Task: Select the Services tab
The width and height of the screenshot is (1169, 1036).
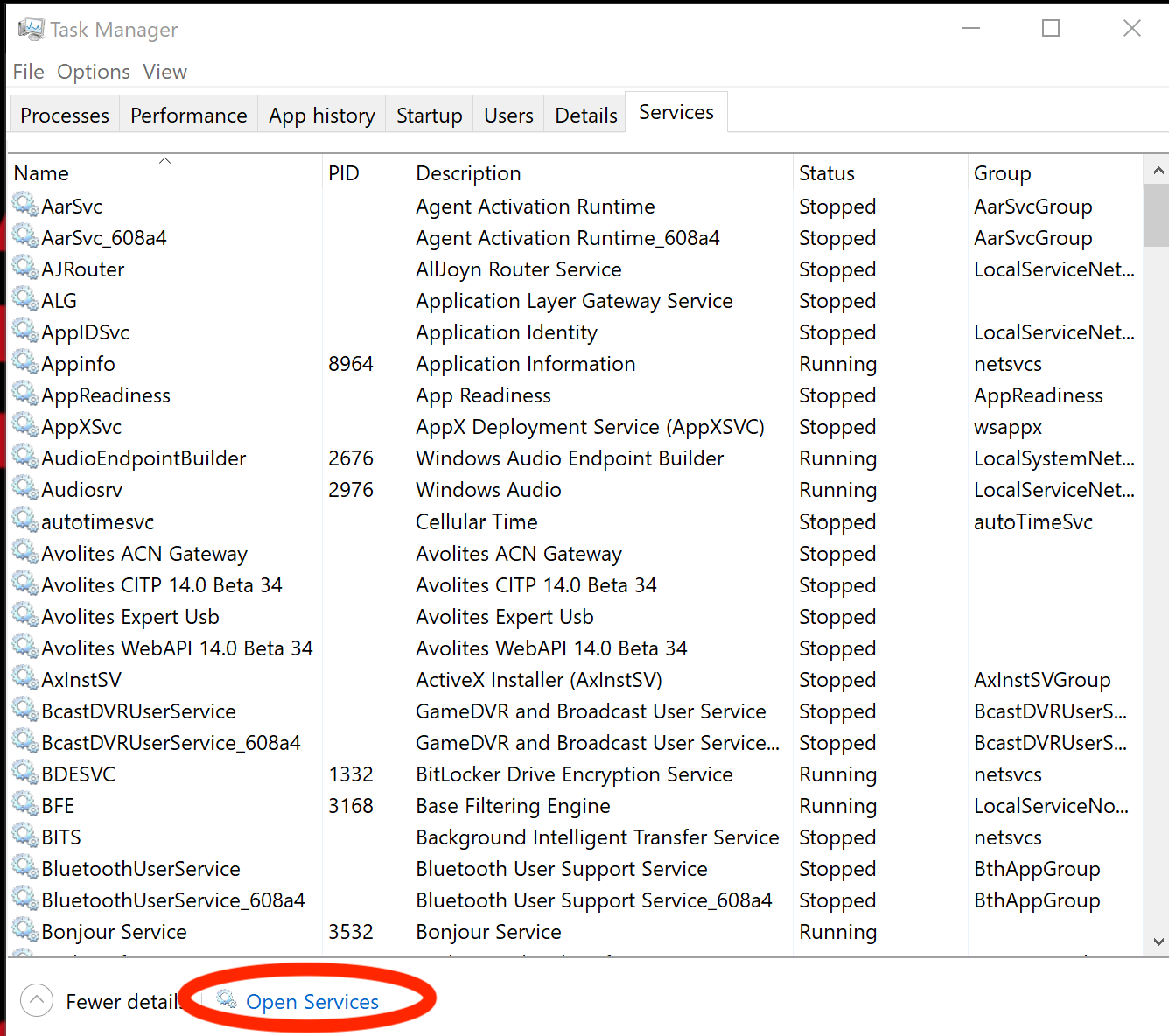Action: tap(676, 112)
